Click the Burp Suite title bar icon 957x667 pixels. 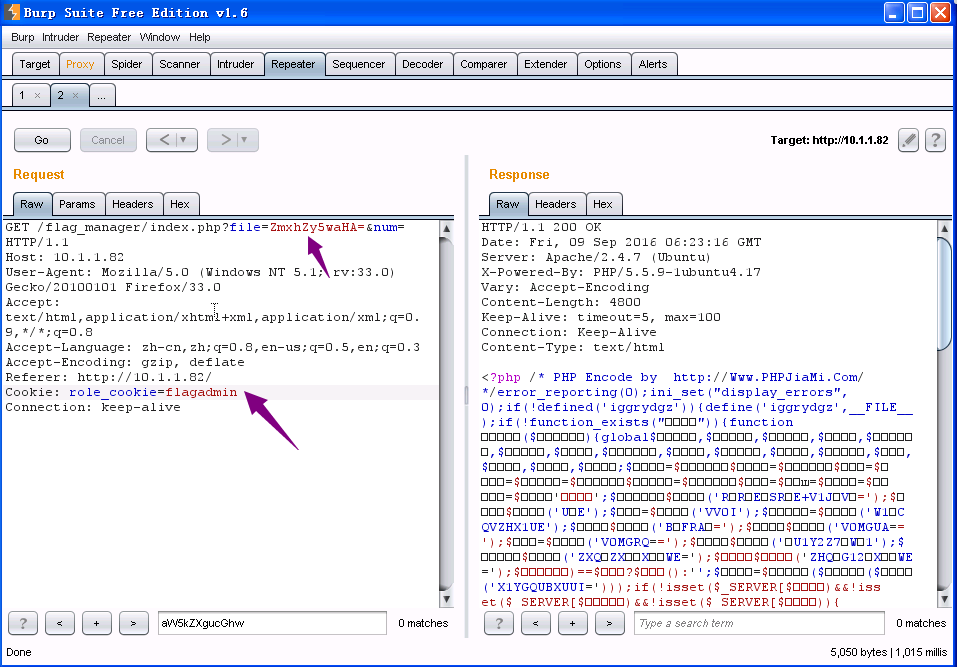click(12, 12)
